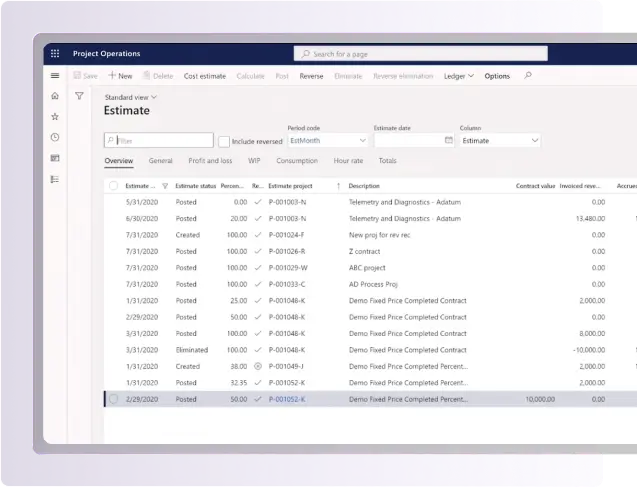Switch to the Hour rate tab
This screenshot has height=487, width=637.
pyautogui.click(x=348, y=161)
